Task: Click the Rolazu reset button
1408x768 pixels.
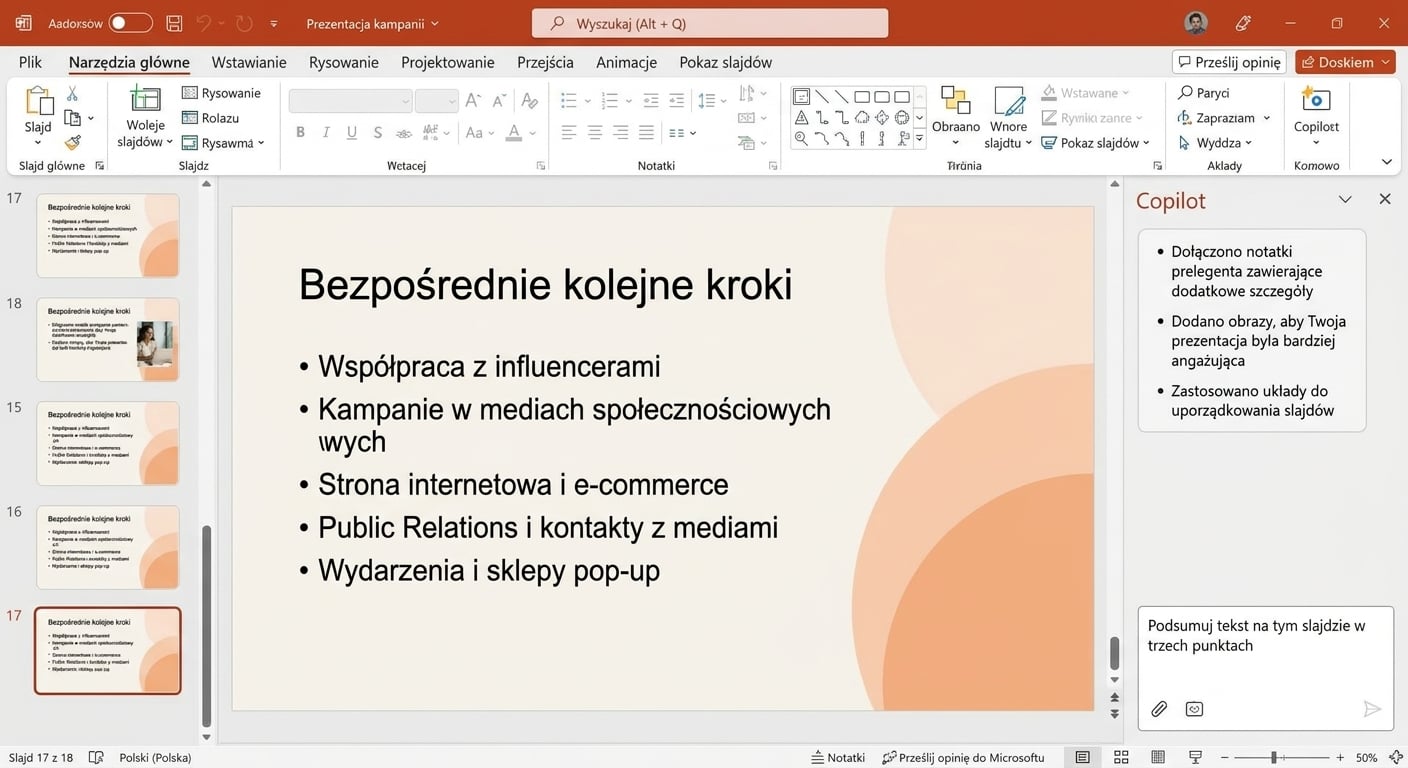Action: [x=210, y=118]
